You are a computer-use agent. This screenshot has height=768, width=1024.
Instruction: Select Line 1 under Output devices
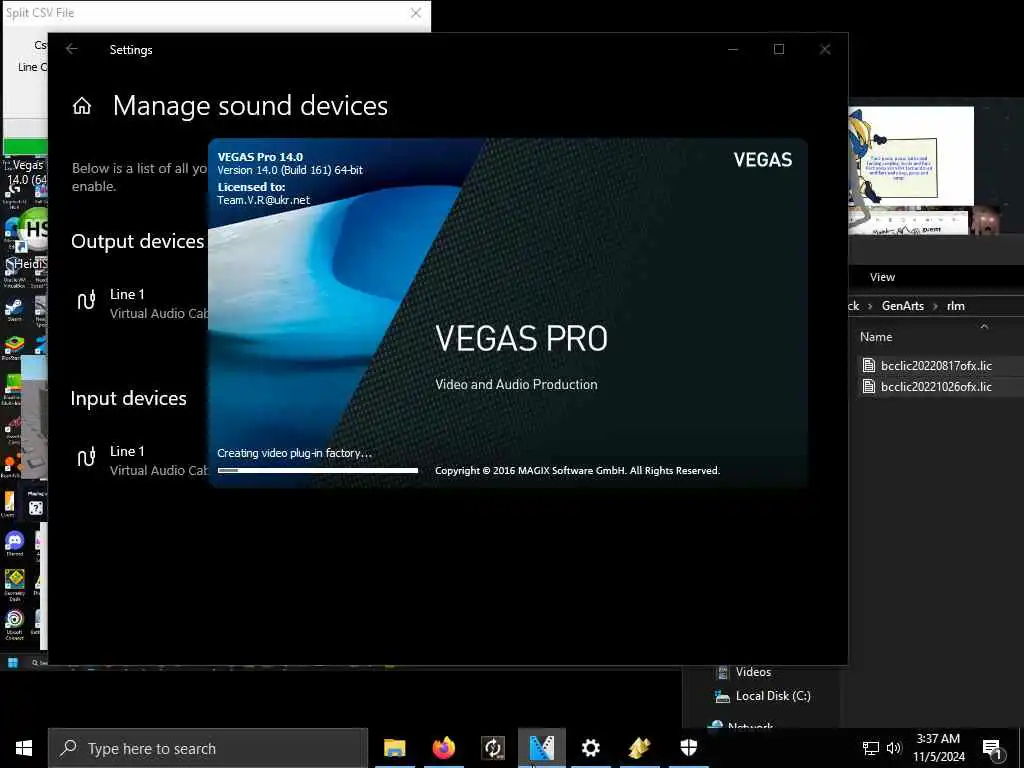127,295
